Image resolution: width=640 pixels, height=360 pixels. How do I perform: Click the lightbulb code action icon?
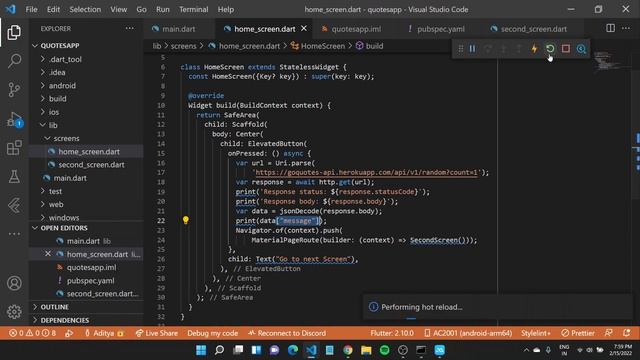click(x=186, y=220)
